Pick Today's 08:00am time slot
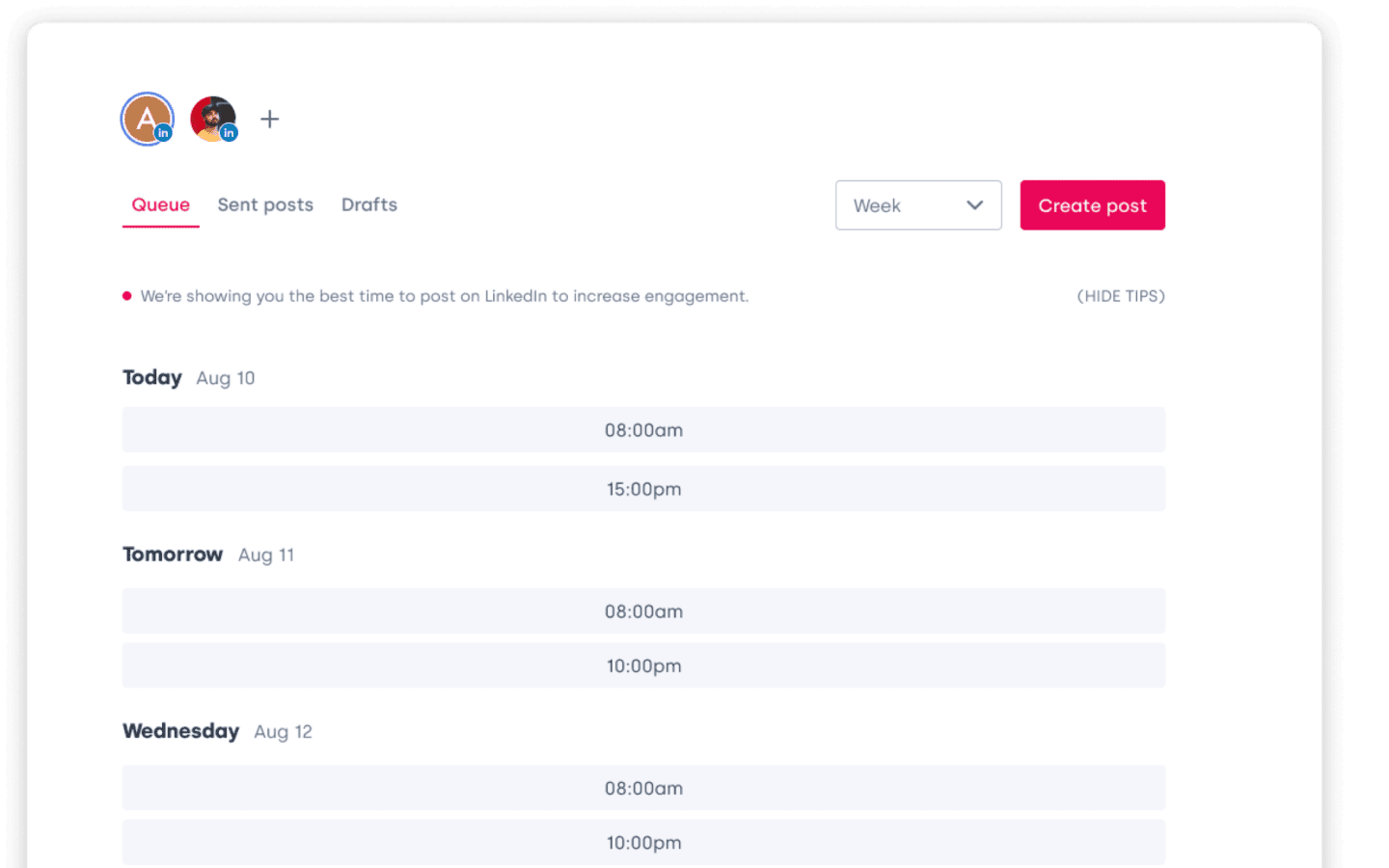 coord(643,430)
